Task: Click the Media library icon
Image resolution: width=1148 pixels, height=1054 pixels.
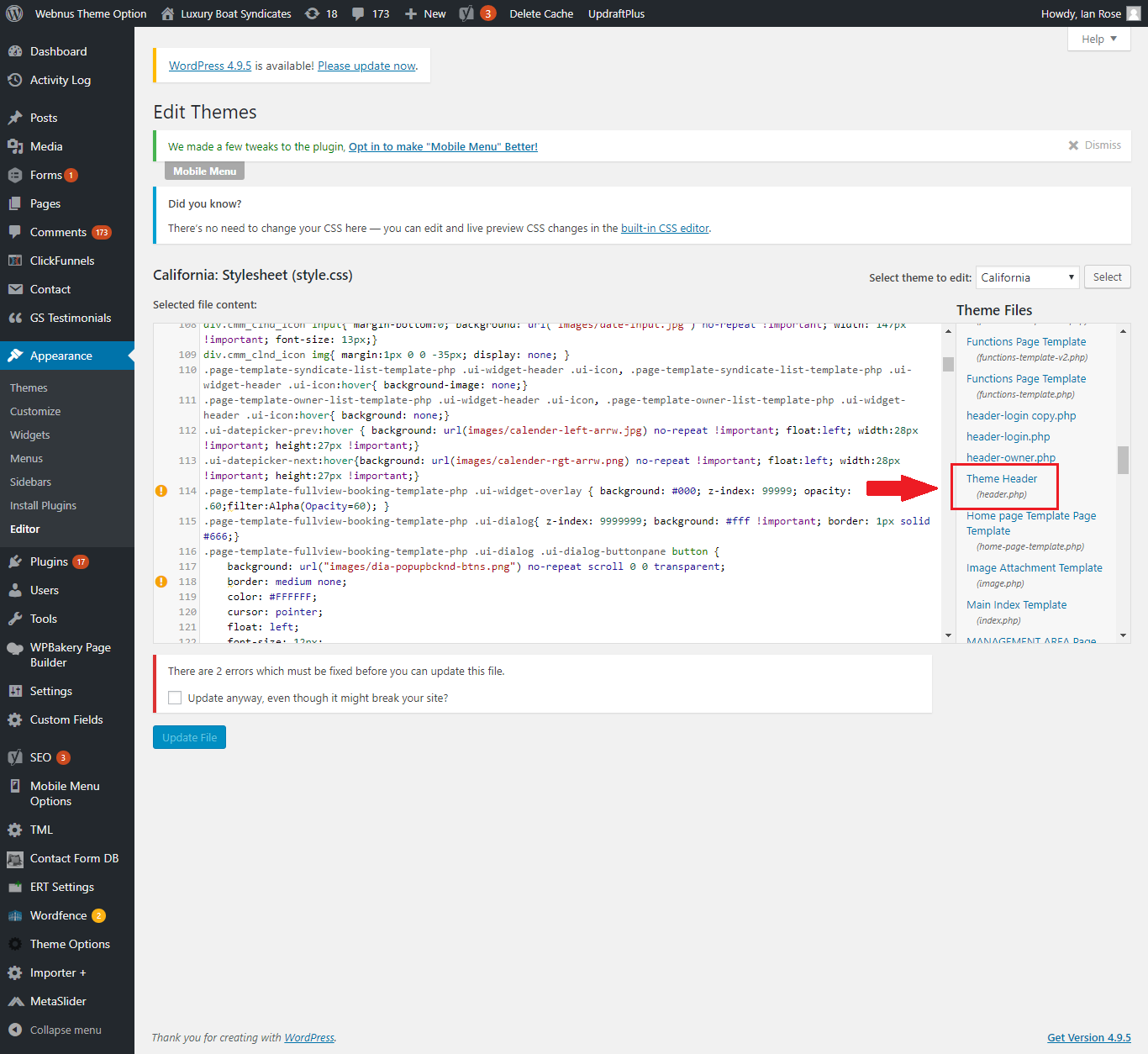Action: point(15,146)
